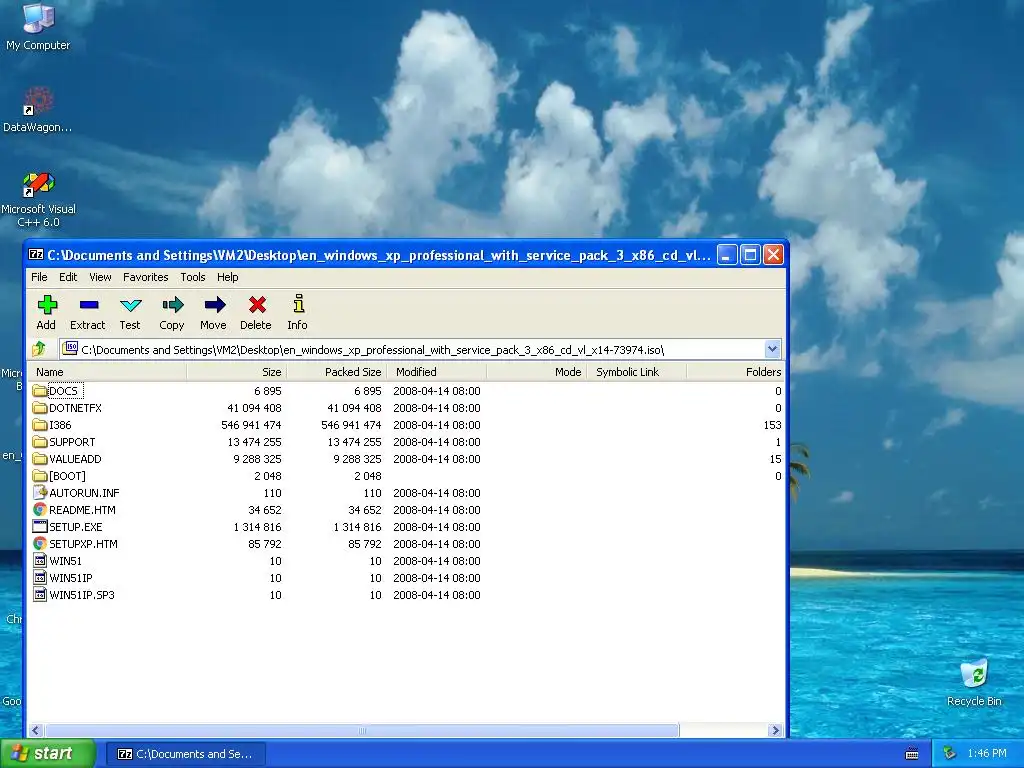The width and height of the screenshot is (1024, 768).
Task: Click the horizontal scrollbar right arrow
Action: tap(776, 730)
